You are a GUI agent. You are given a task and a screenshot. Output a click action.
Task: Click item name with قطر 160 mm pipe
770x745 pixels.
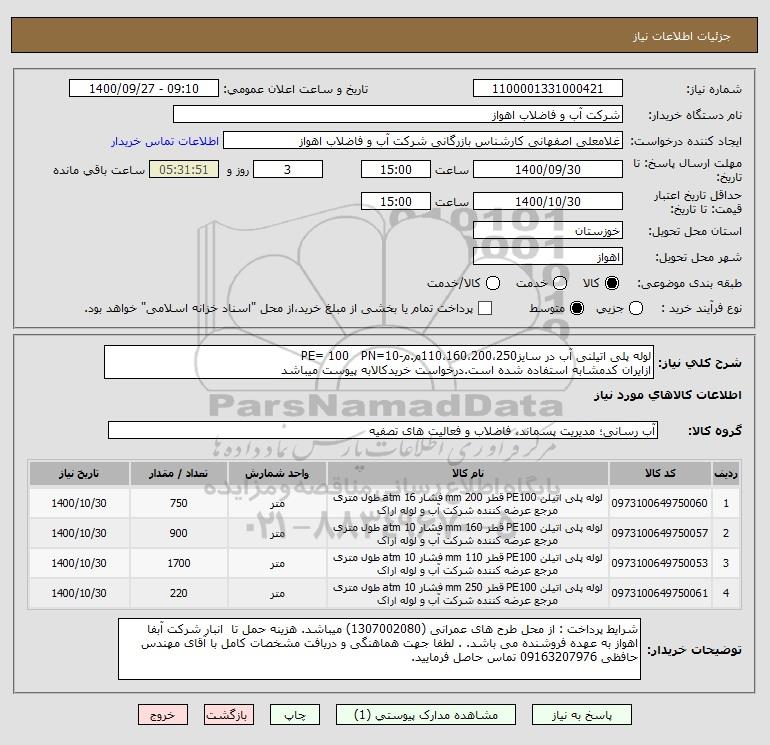tap(468, 534)
